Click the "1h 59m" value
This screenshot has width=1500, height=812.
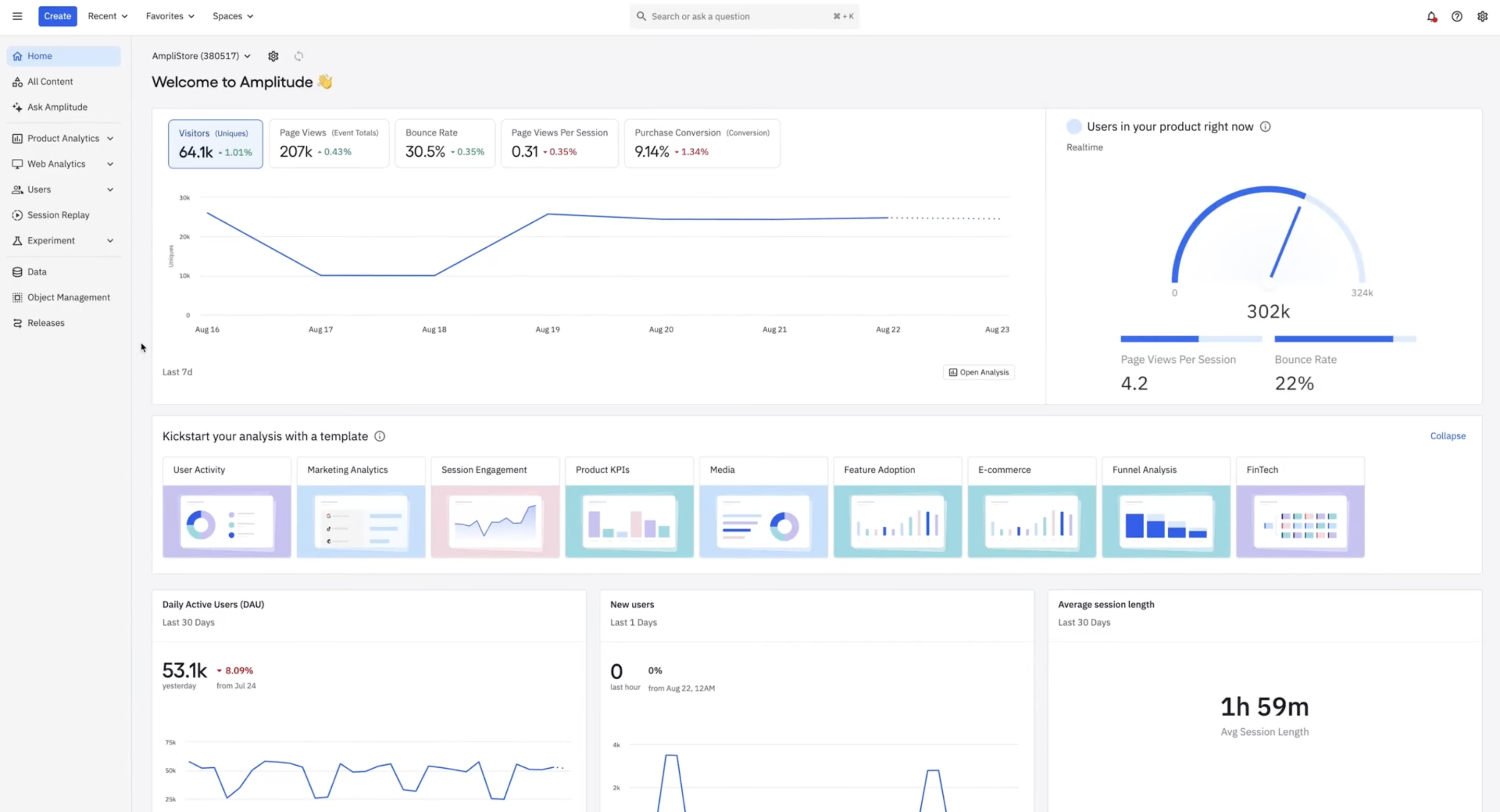tap(1264, 707)
